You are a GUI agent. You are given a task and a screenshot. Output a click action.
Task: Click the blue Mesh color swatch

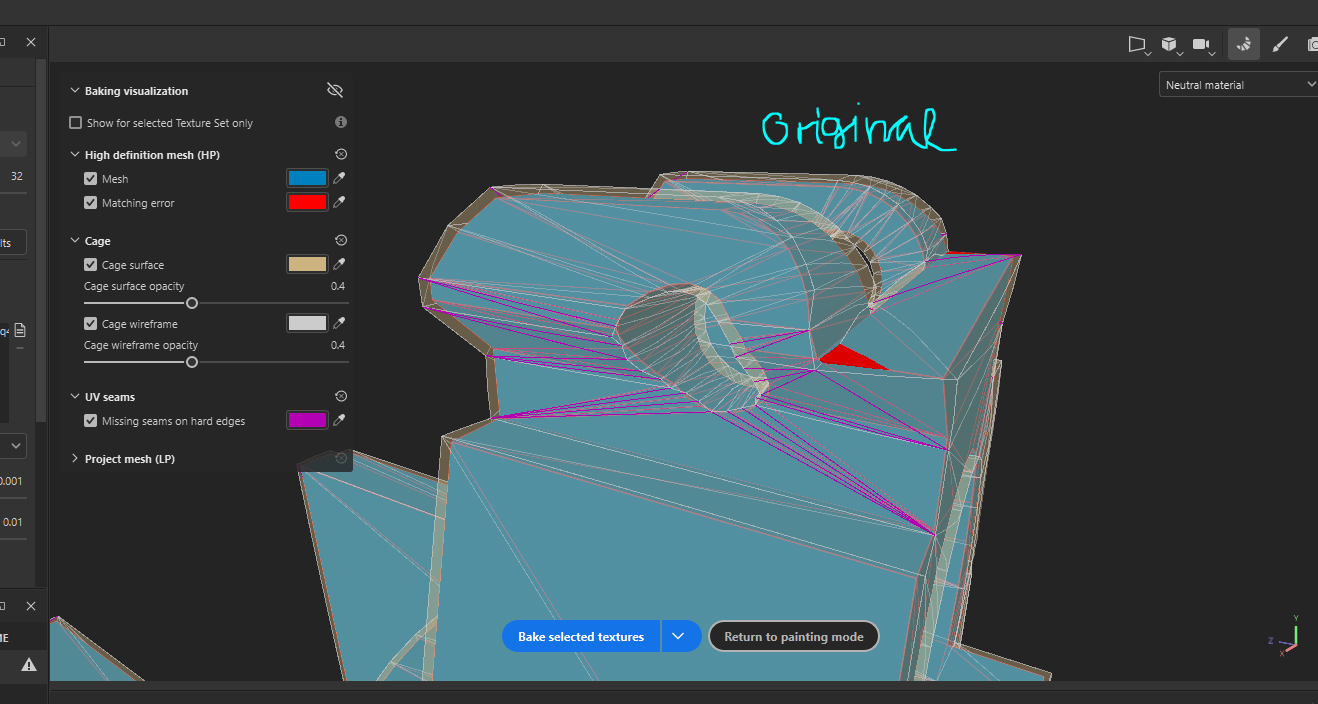pyautogui.click(x=306, y=179)
